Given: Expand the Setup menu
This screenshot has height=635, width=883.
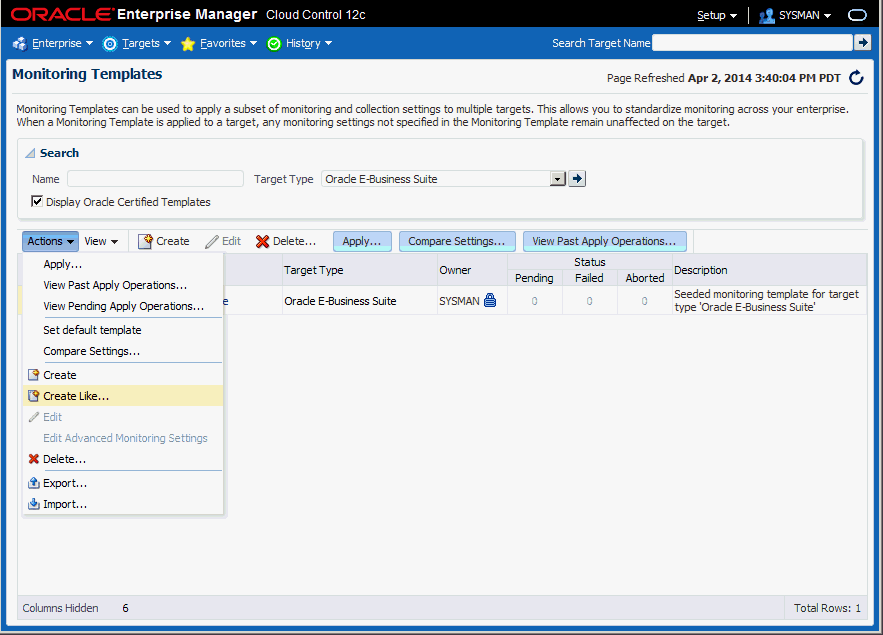Looking at the screenshot, I should pyautogui.click(x=717, y=15).
